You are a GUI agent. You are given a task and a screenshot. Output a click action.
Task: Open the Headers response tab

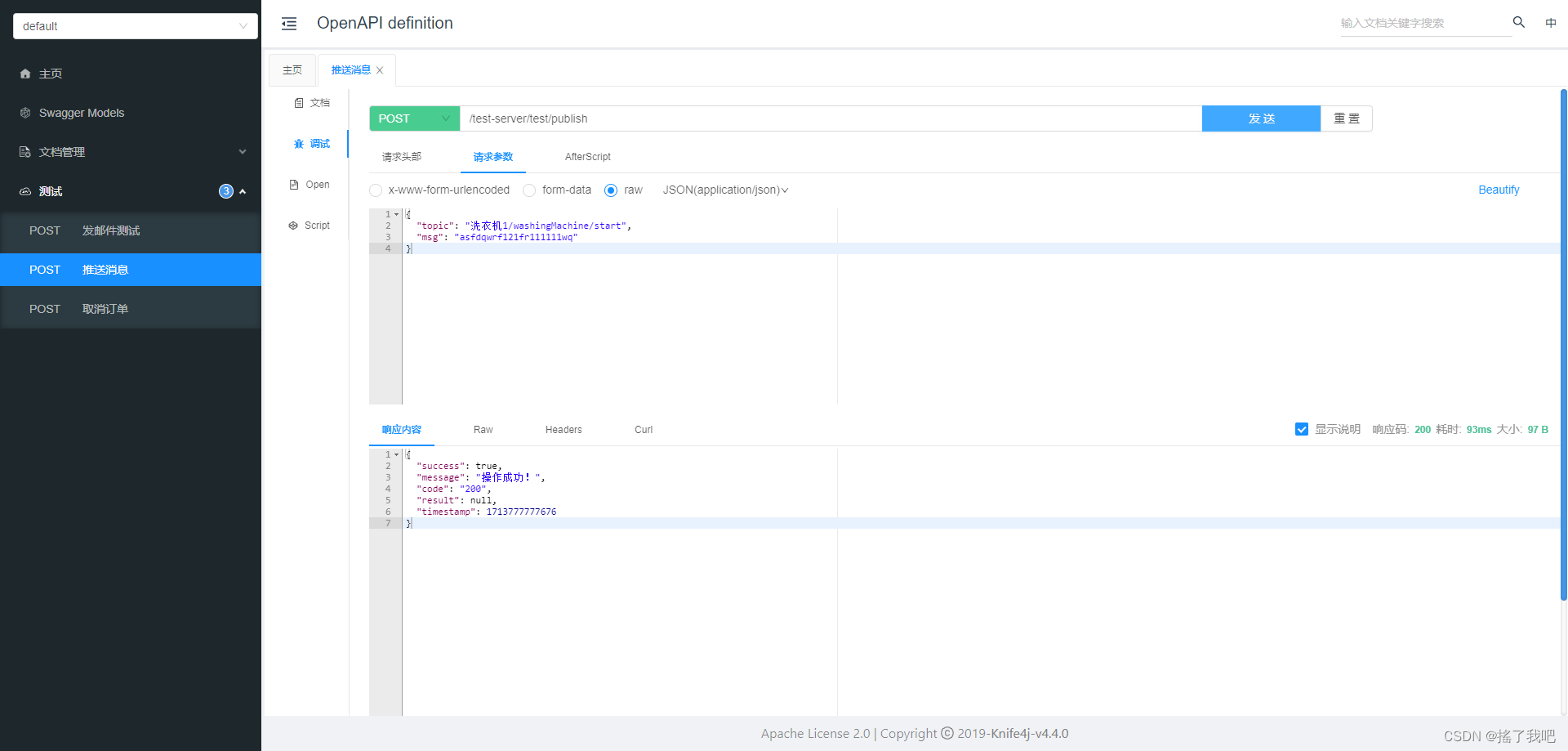point(563,430)
